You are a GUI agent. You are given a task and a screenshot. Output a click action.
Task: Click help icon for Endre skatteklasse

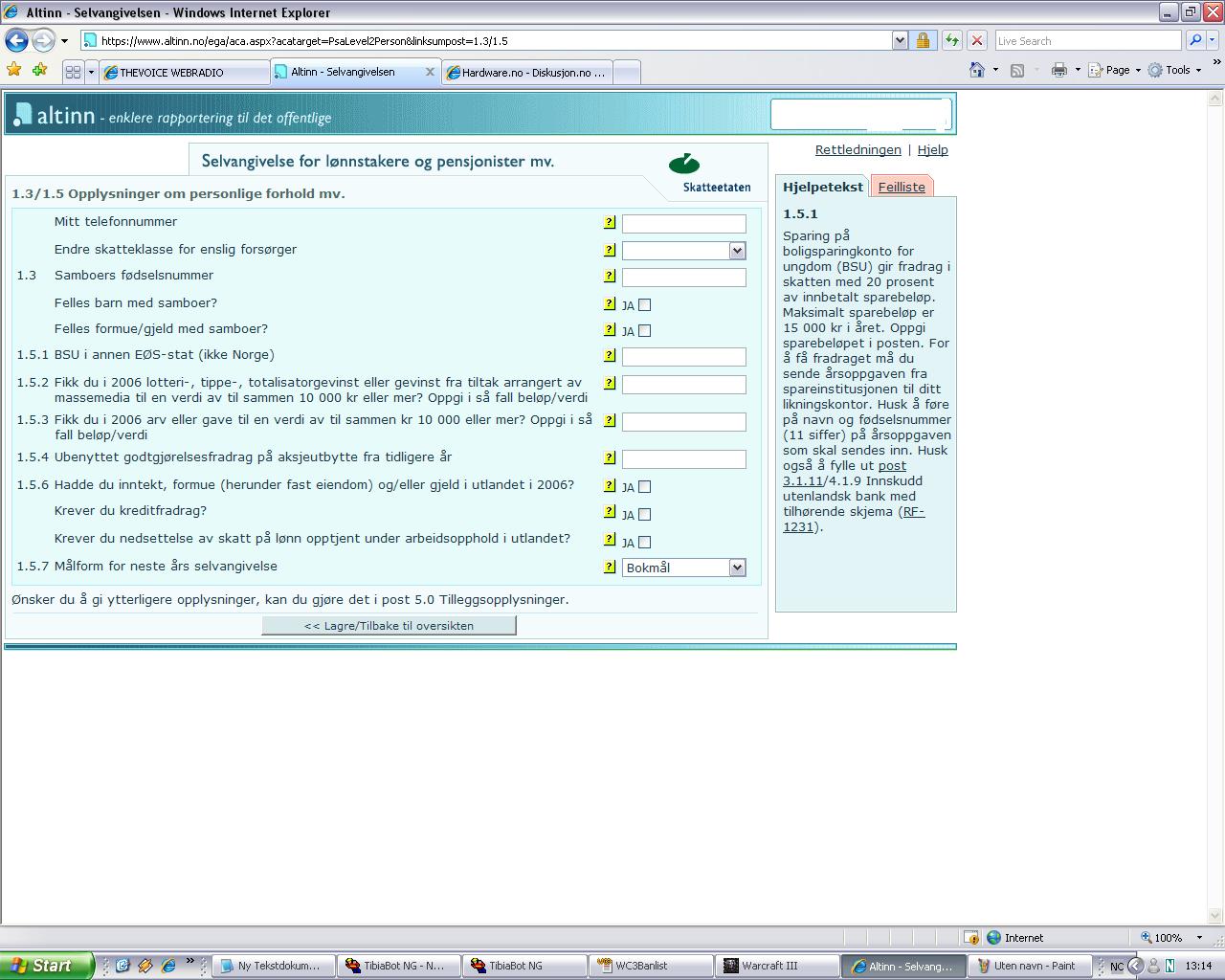(x=609, y=250)
